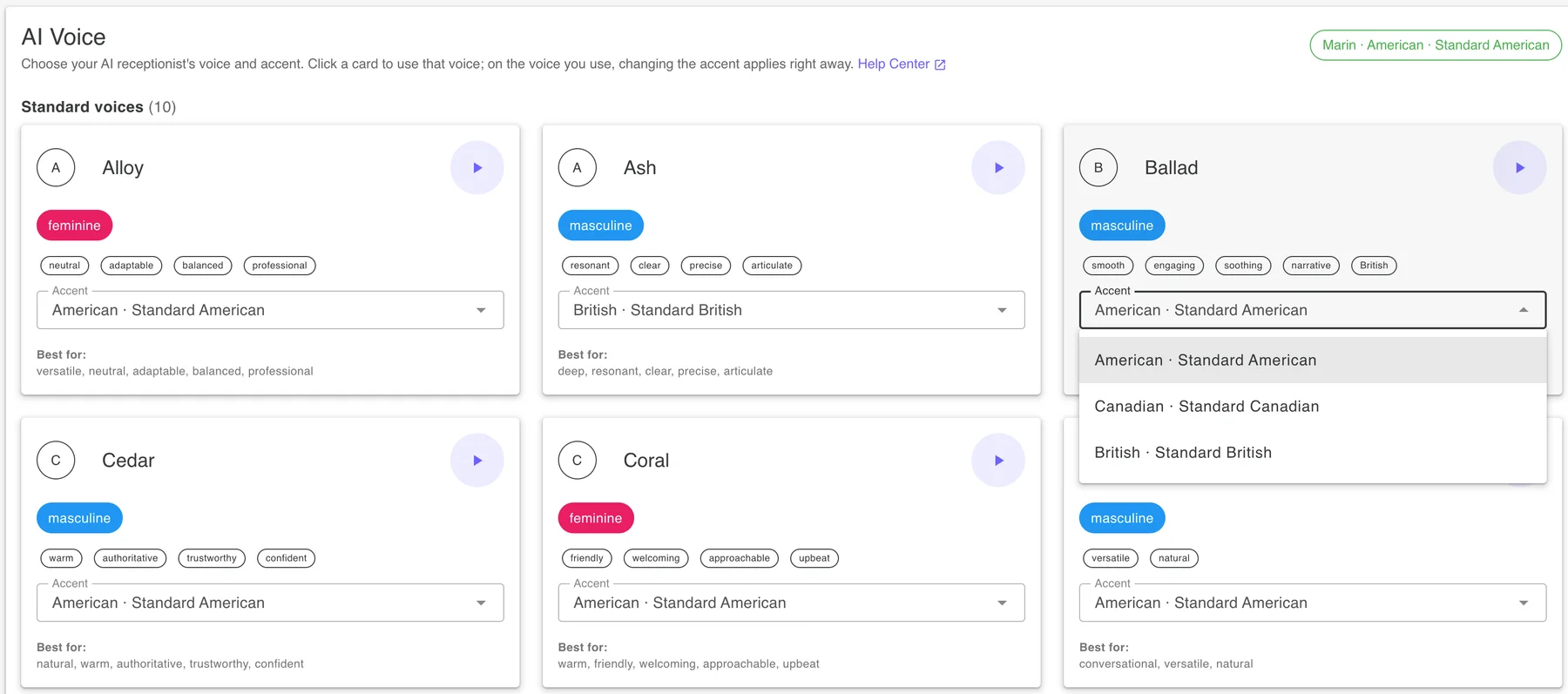This screenshot has height=694, width=1568.
Task: Collapse Ballad's open Accent dropdown
Action: click(x=1313, y=310)
